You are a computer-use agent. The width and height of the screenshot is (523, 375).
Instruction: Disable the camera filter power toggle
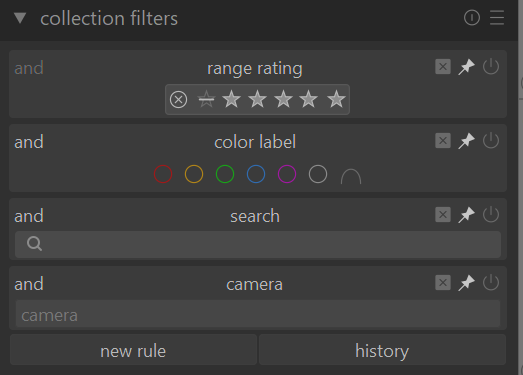(x=491, y=283)
